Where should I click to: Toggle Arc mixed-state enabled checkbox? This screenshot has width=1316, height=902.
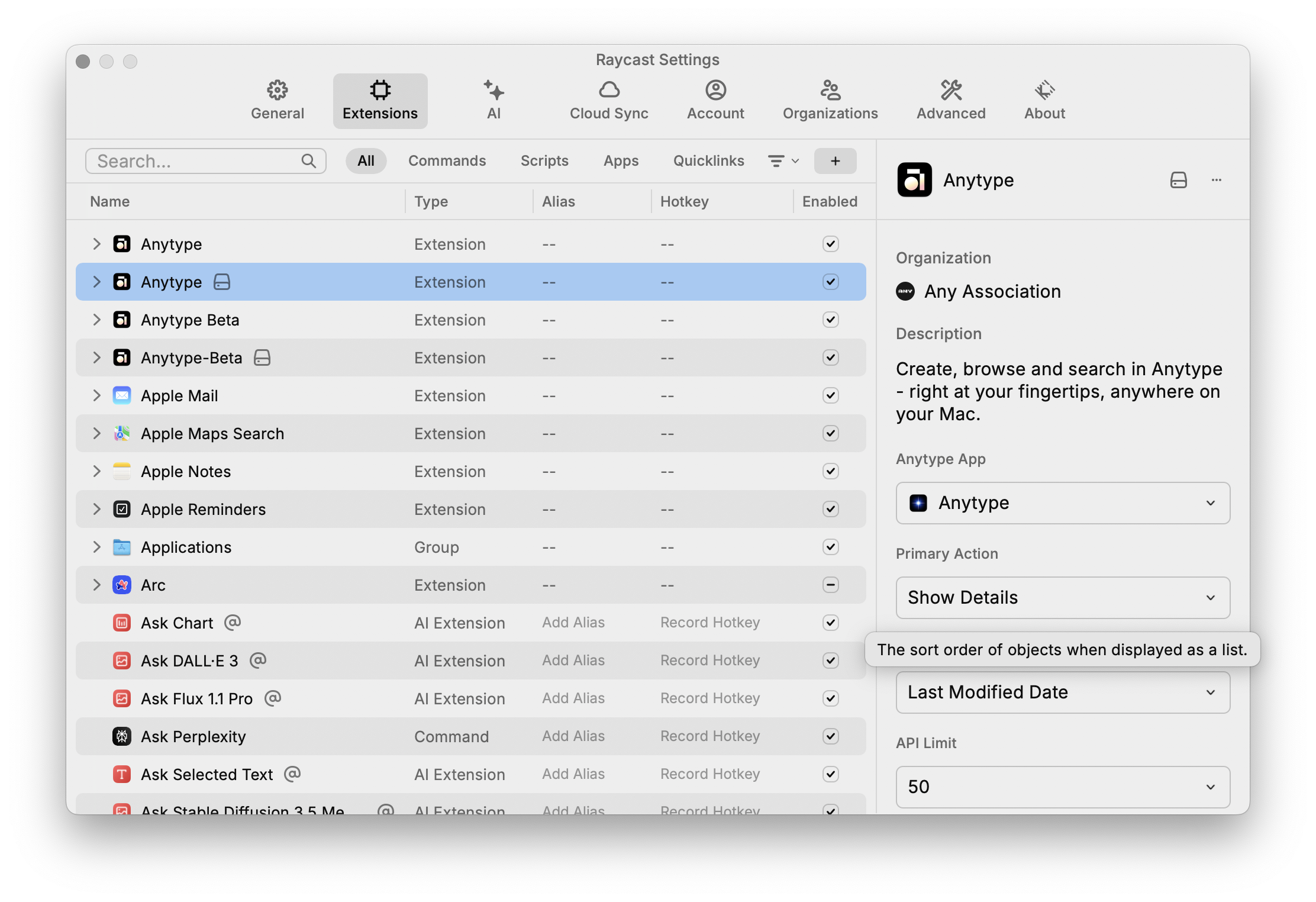[x=830, y=585]
